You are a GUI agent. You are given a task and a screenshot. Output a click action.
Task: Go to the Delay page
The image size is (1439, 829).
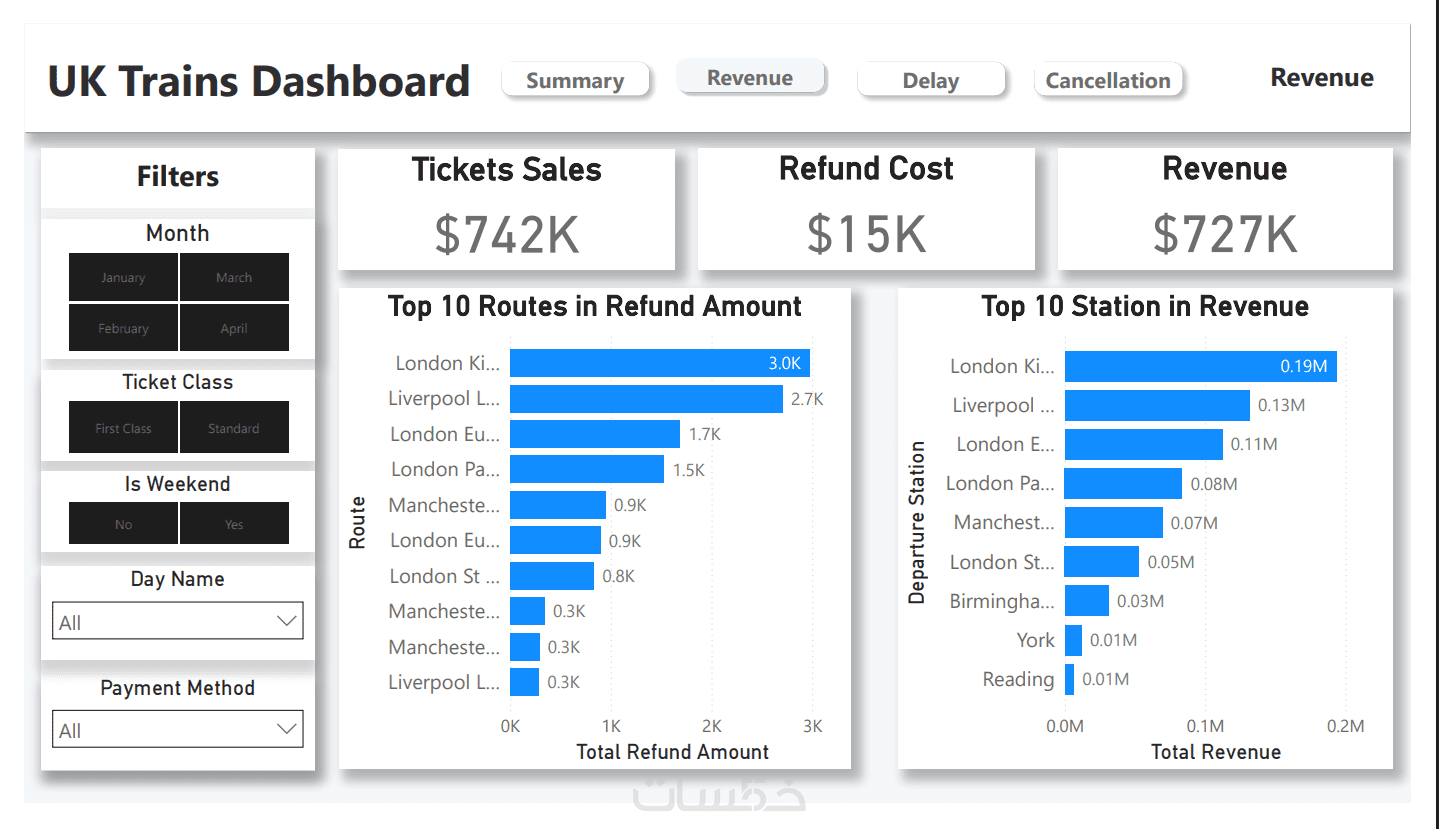tap(930, 80)
